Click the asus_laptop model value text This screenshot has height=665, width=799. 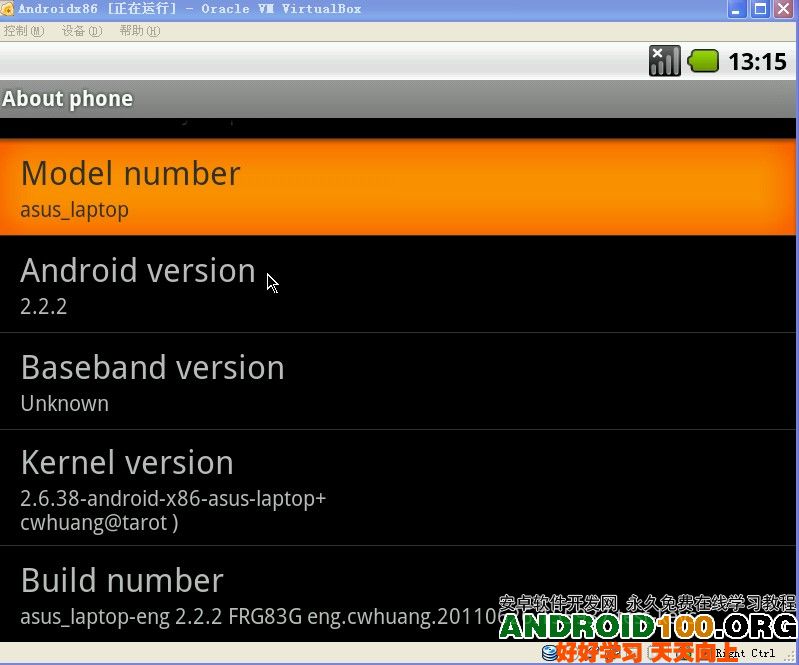[x=74, y=210]
